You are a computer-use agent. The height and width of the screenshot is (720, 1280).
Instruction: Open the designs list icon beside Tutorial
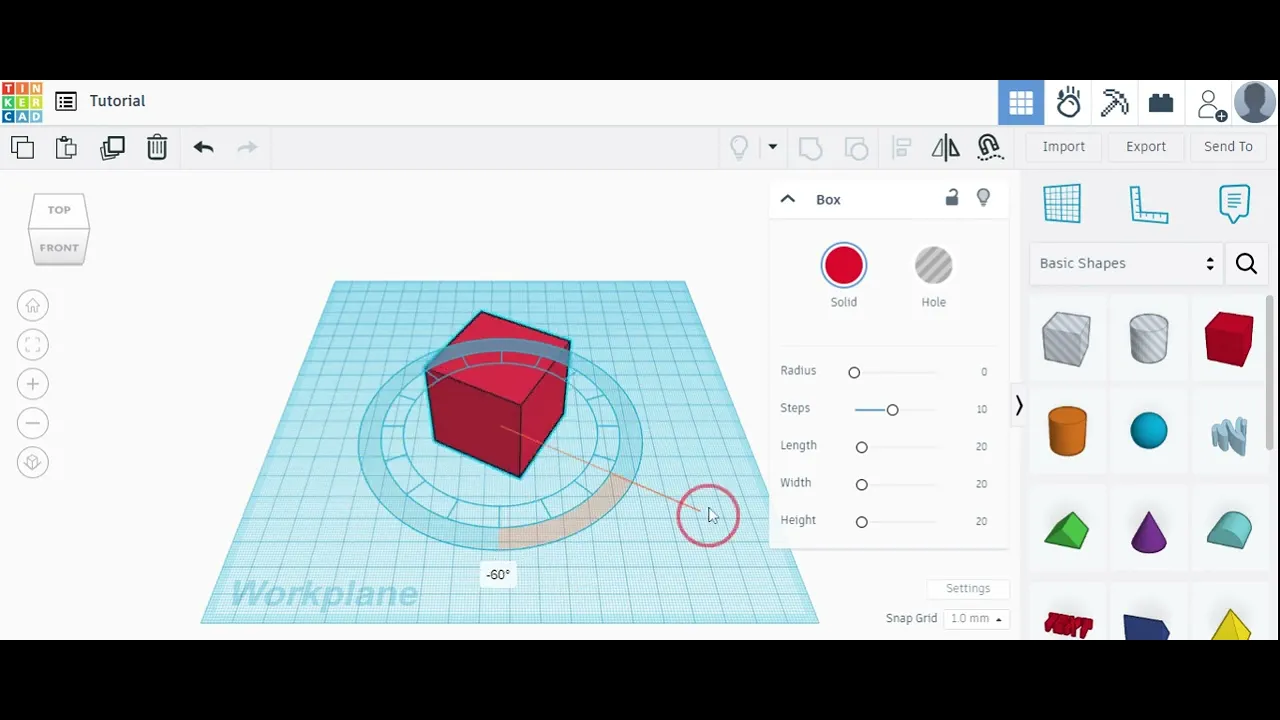coord(66,101)
